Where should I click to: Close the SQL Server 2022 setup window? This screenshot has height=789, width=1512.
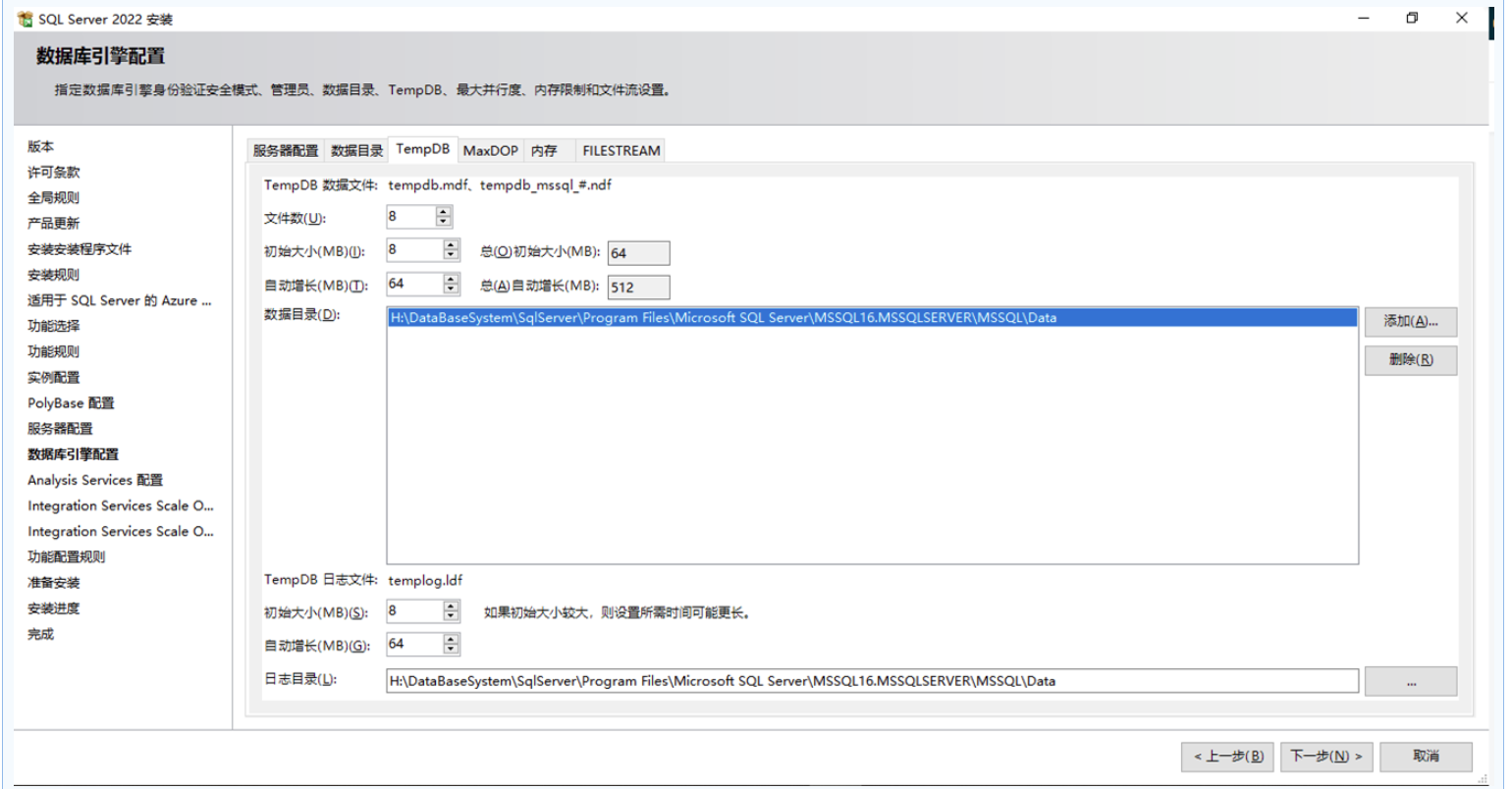tap(1462, 18)
